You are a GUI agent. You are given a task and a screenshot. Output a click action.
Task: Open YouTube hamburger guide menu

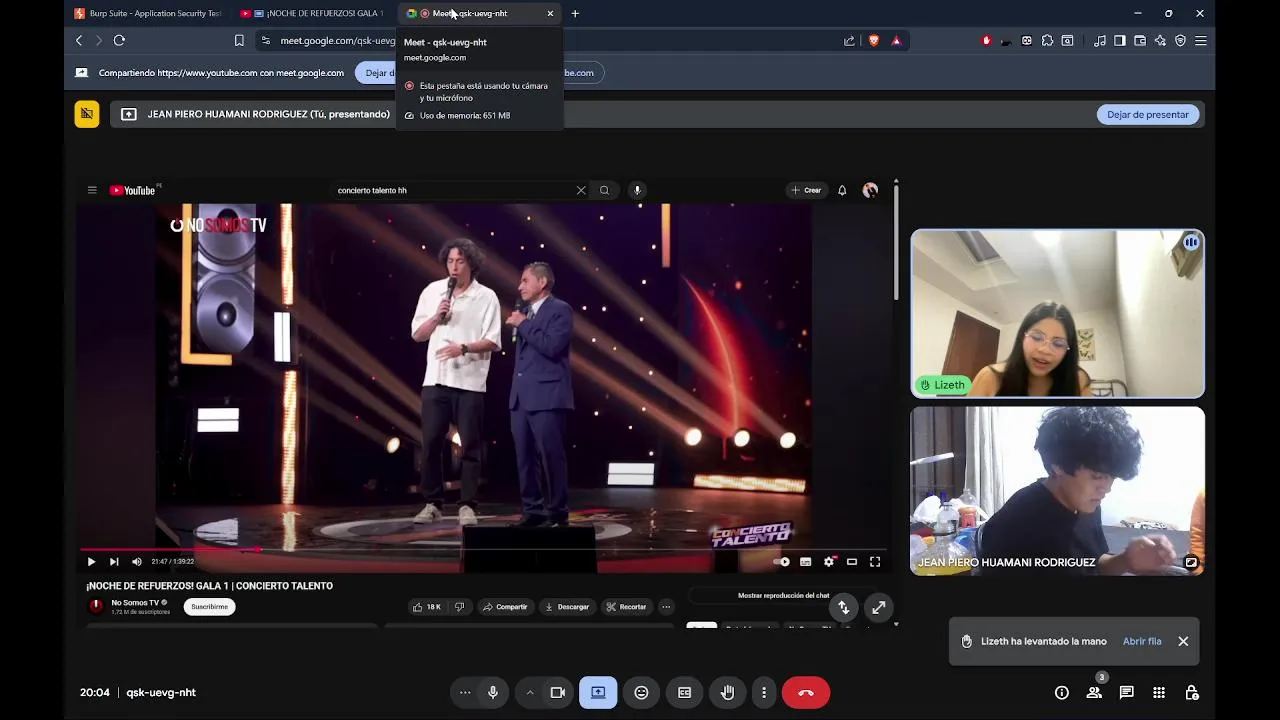[92, 190]
